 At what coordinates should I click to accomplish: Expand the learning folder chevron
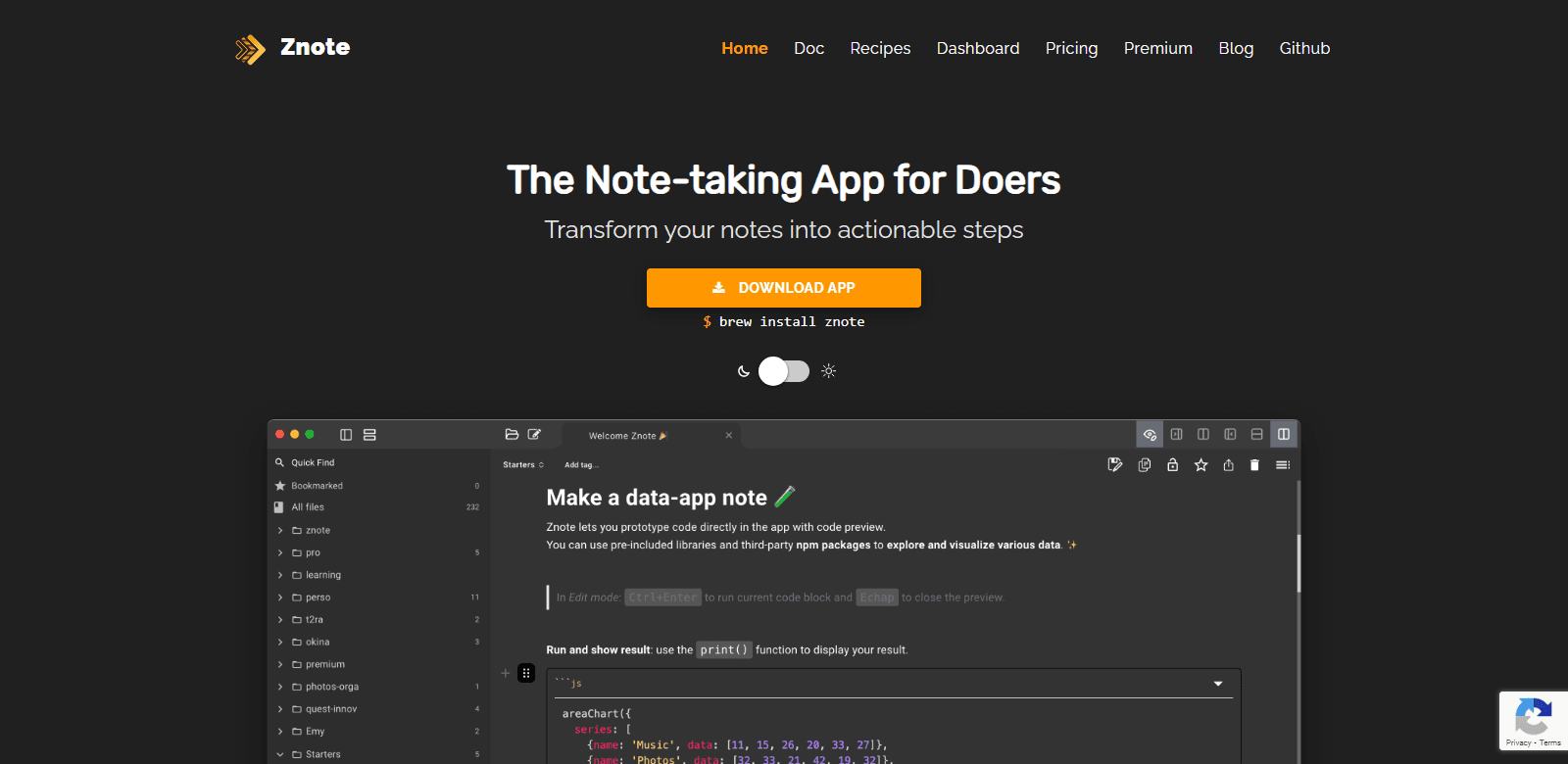[x=280, y=576]
